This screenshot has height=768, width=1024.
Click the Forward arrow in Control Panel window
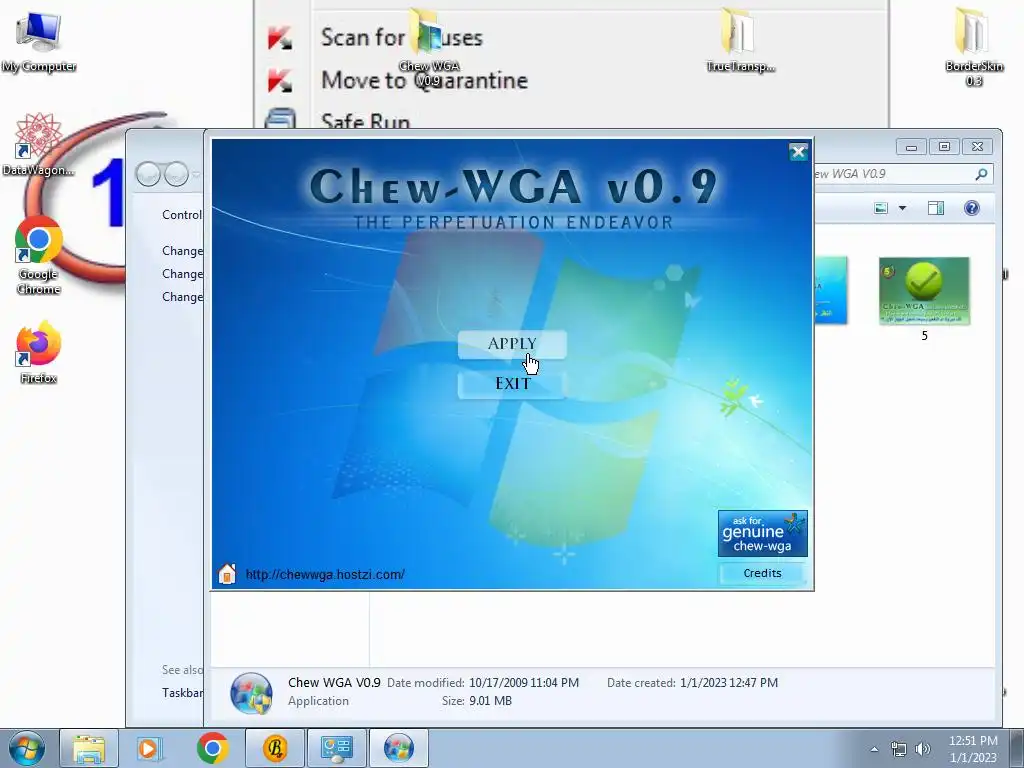coord(176,174)
